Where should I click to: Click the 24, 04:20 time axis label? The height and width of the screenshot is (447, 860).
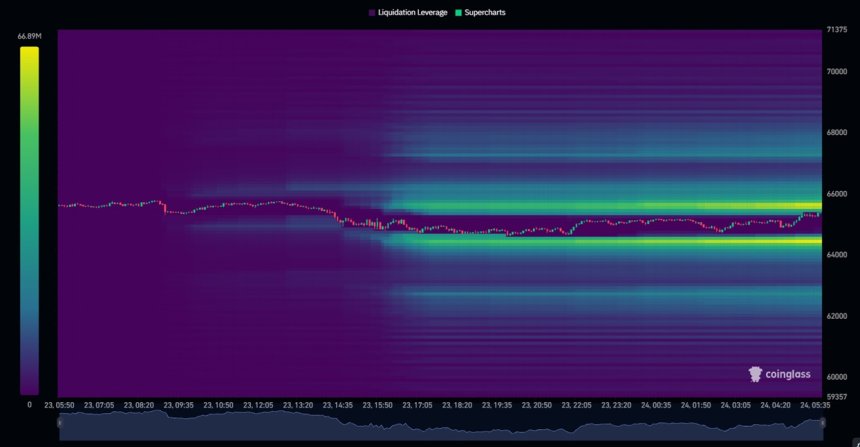coord(775,405)
